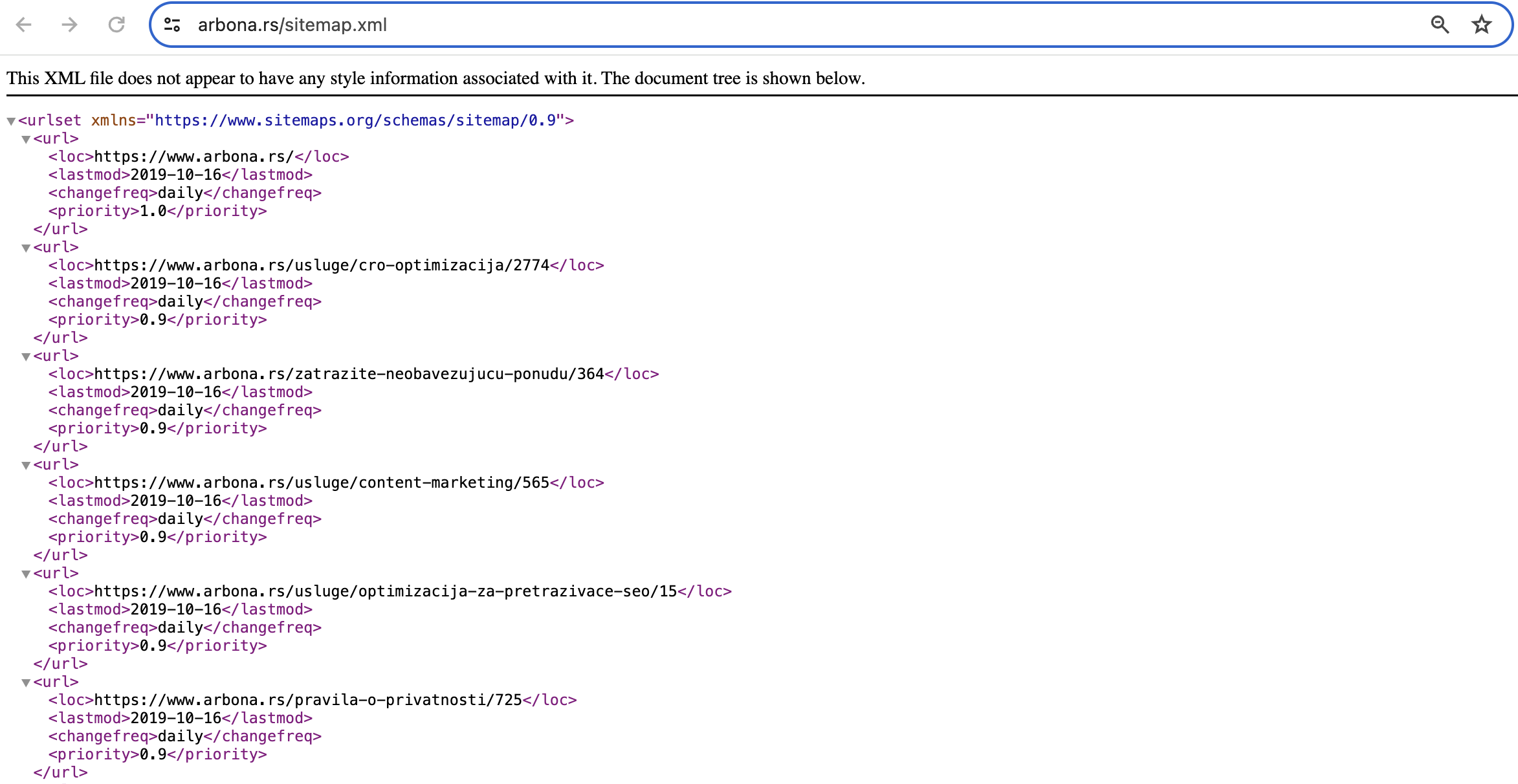Click the XML no style information notice
Screen dimensions: 1518x784
point(435,78)
